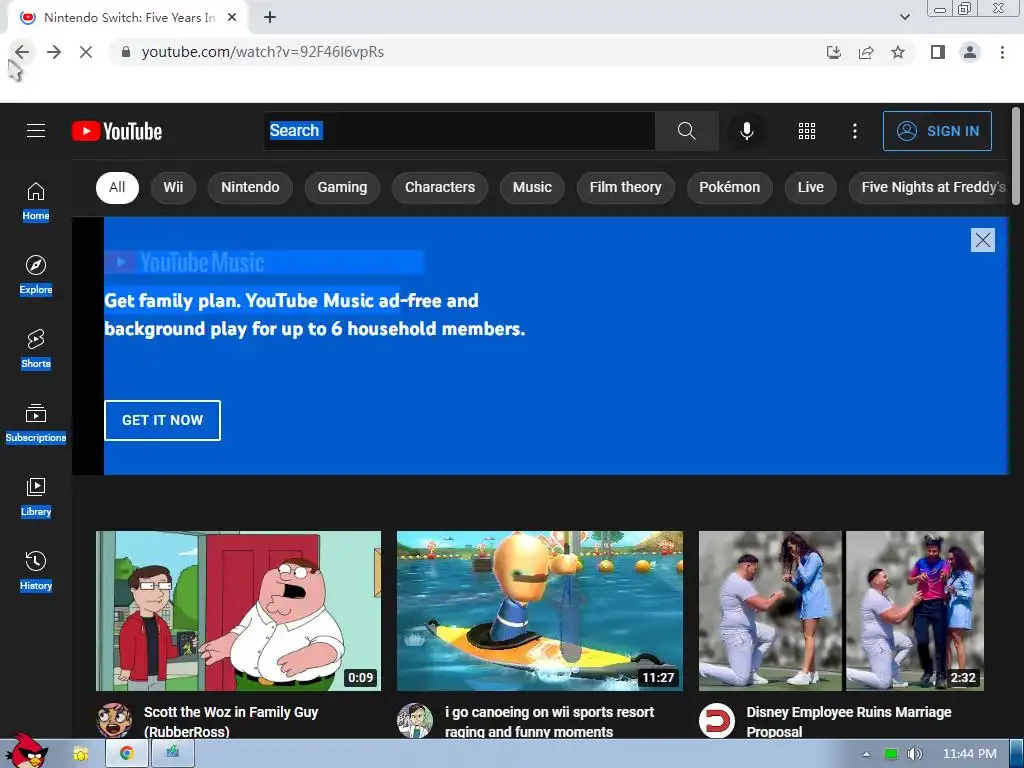Open canoeing video channel avatar
Image resolution: width=1024 pixels, height=768 pixels.
point(415,720)
